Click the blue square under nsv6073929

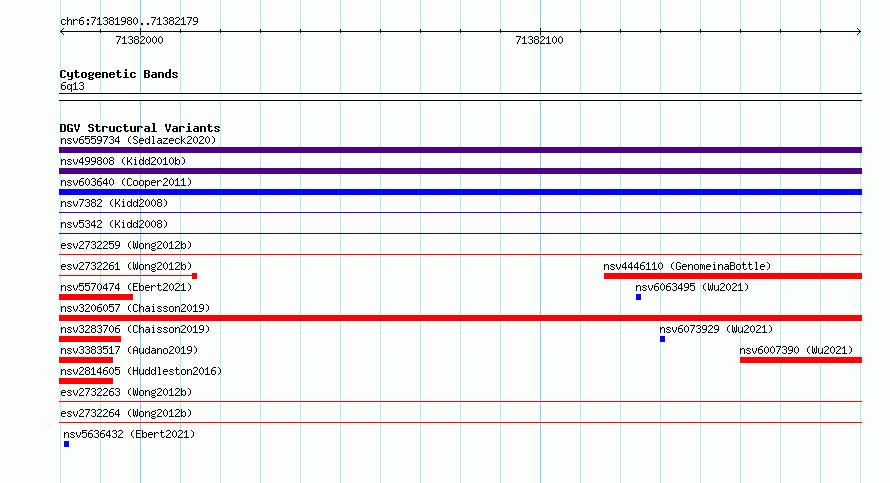[662, 339]
